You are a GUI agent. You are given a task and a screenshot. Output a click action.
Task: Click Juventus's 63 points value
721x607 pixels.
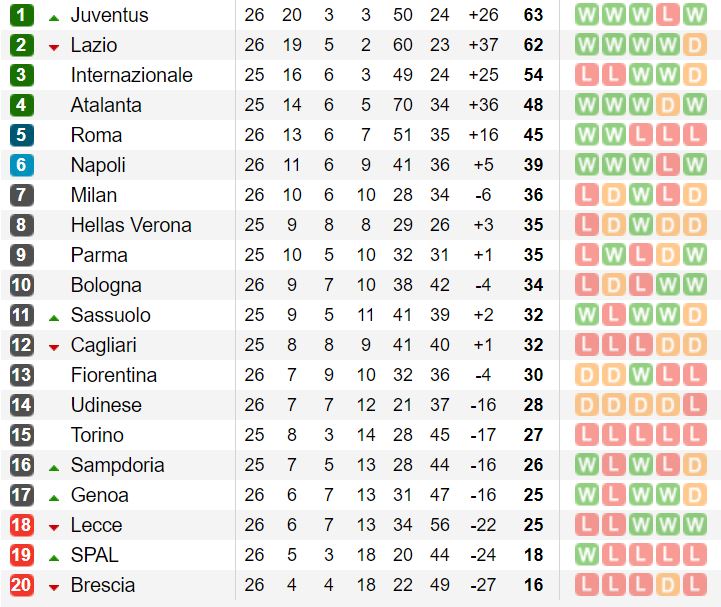click(x=533, y=15)
